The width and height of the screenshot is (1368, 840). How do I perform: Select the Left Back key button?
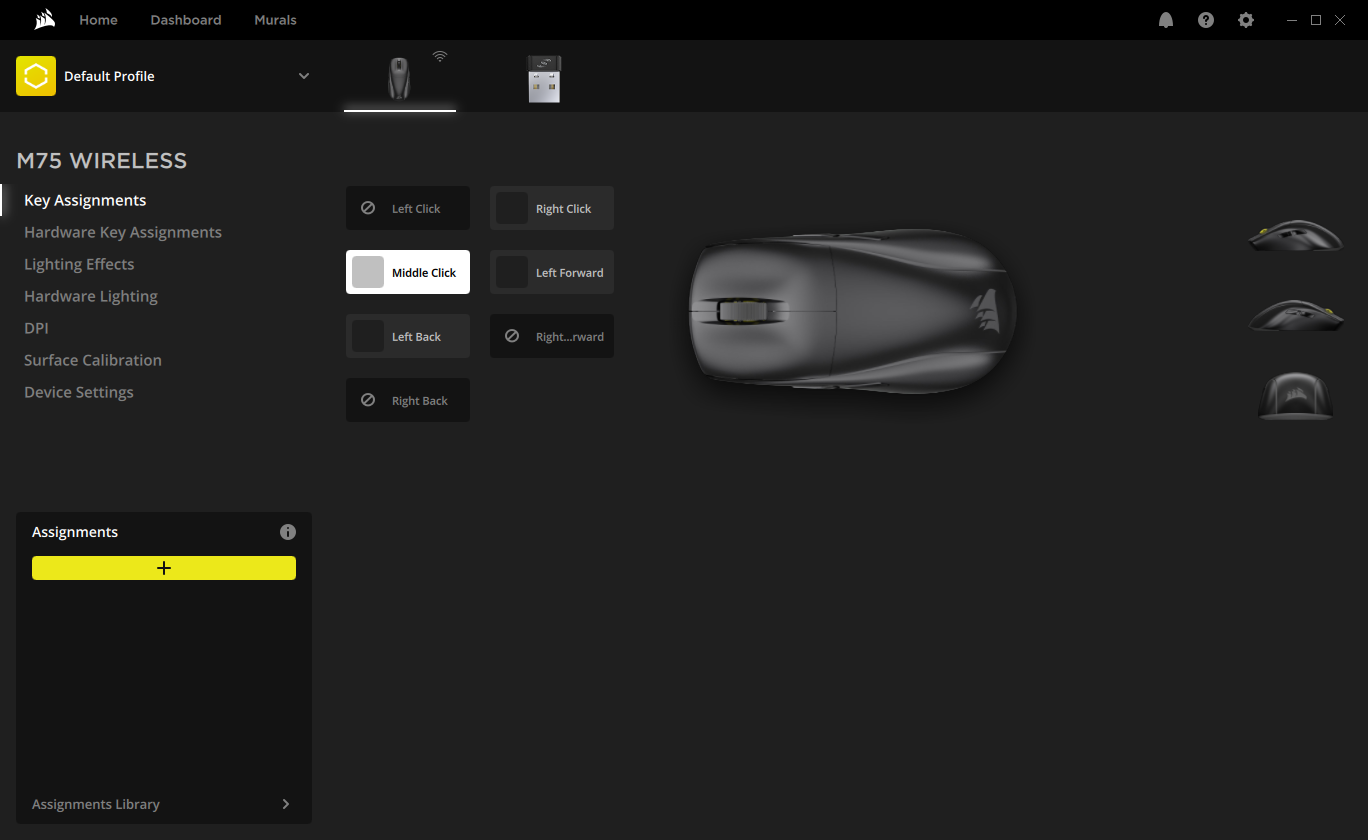[x=408, y=336]
